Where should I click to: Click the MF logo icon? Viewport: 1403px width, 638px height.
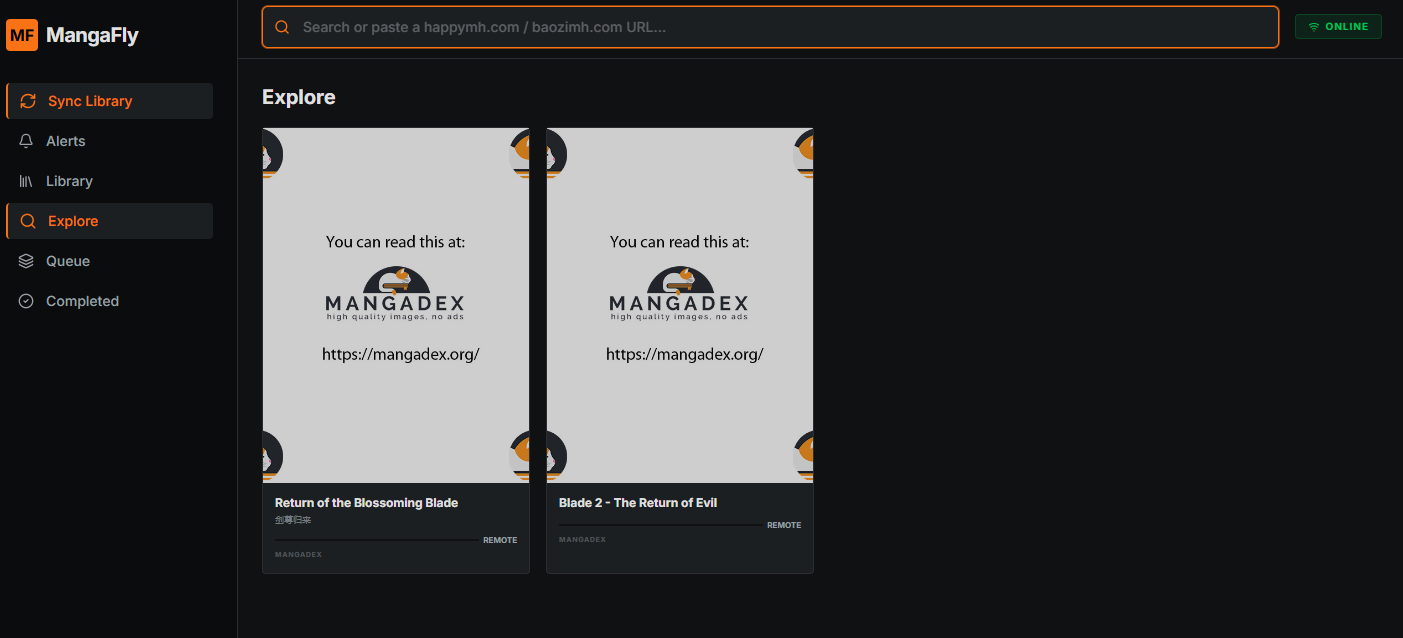[21, 34]
